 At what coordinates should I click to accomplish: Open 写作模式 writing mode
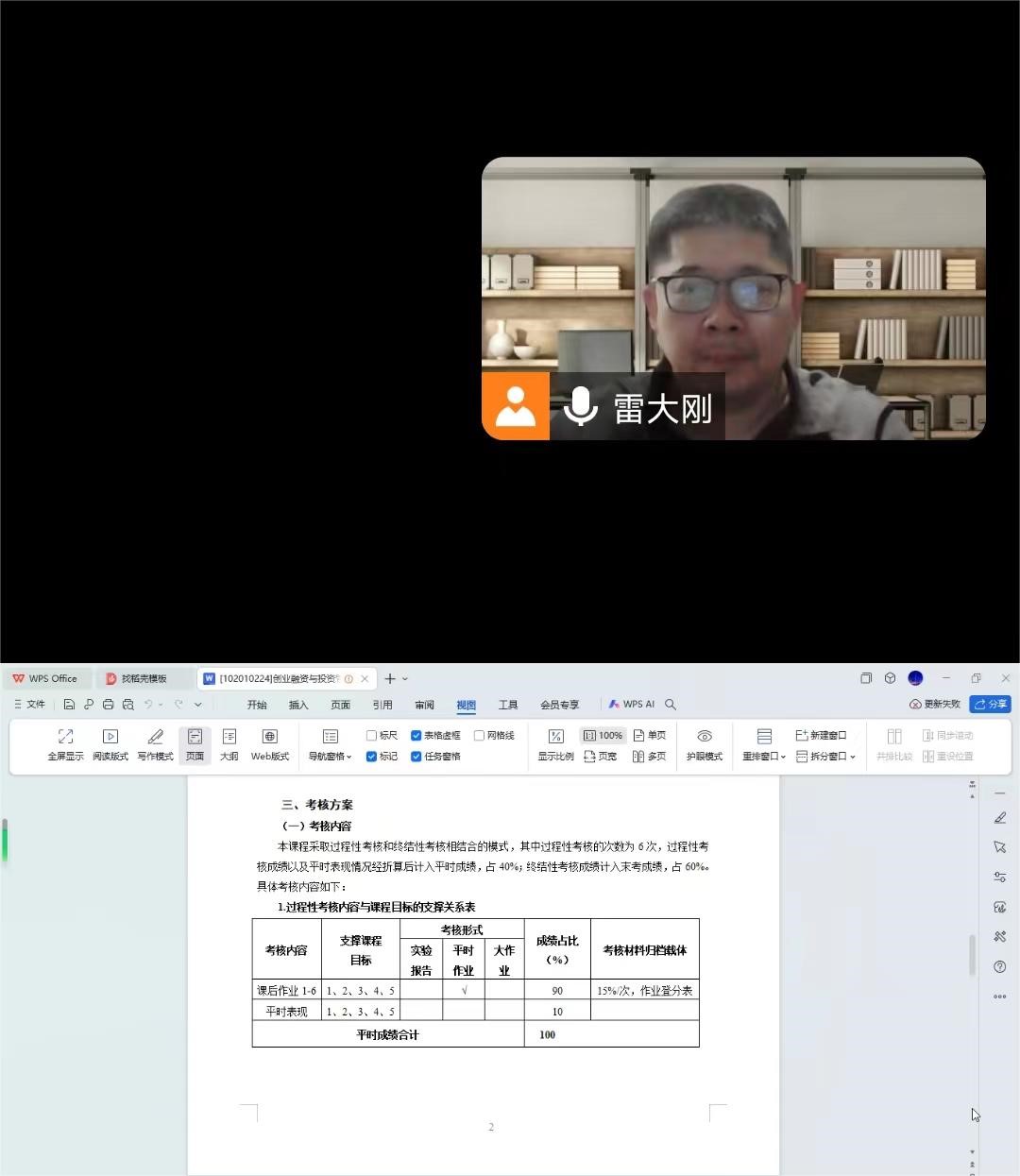coord(155,737)
